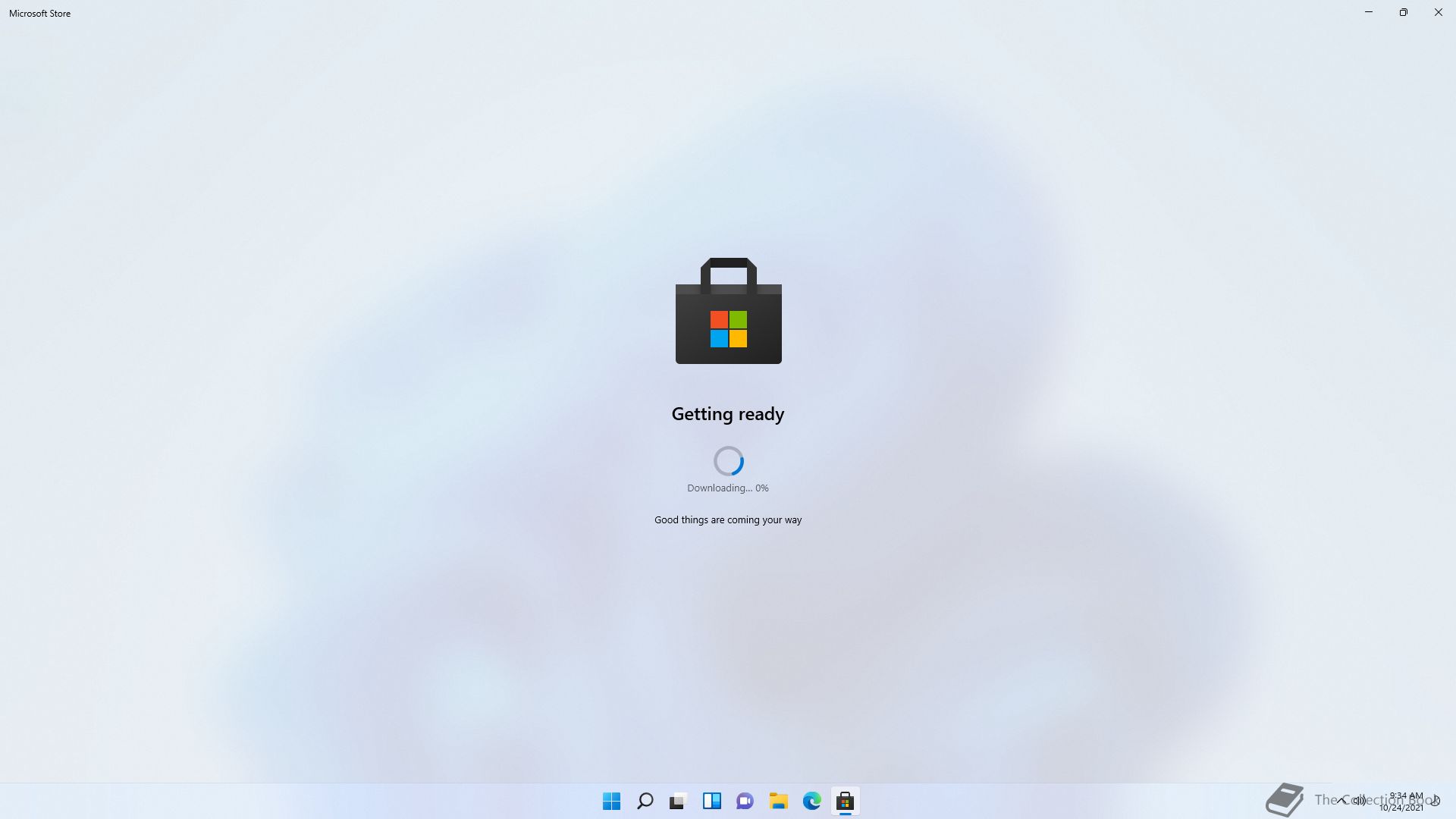Click the "Microsoft Store" window title
The width and height of the screenshot is (1456, 819).
click(39, 14)
